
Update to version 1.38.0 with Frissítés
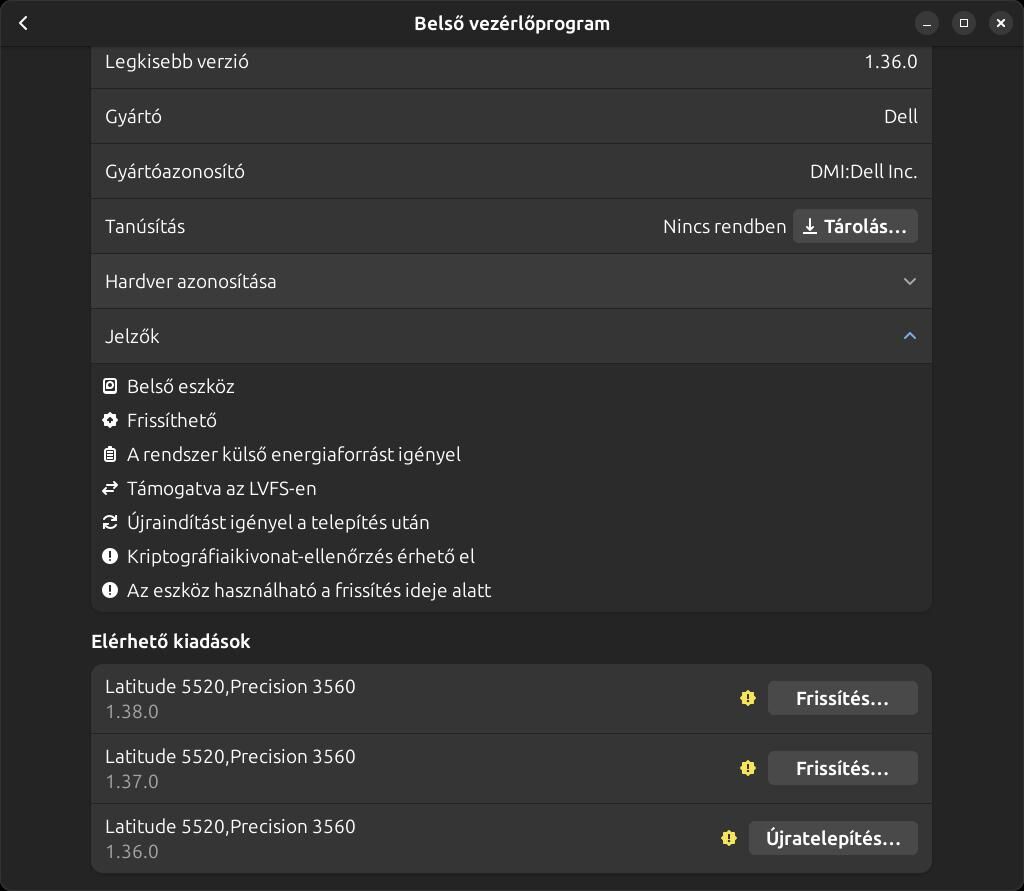click(842, 699)
